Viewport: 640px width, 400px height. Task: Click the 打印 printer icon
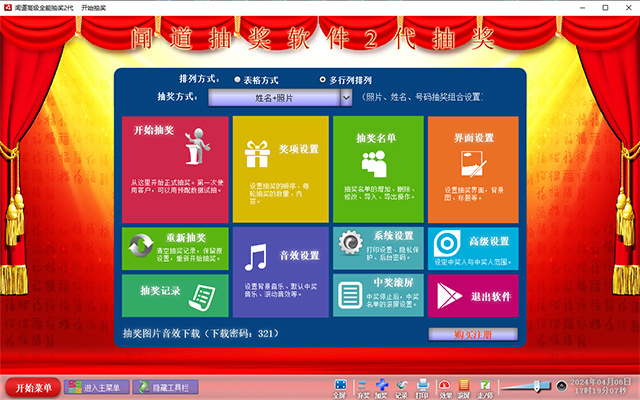click(422, 388)
